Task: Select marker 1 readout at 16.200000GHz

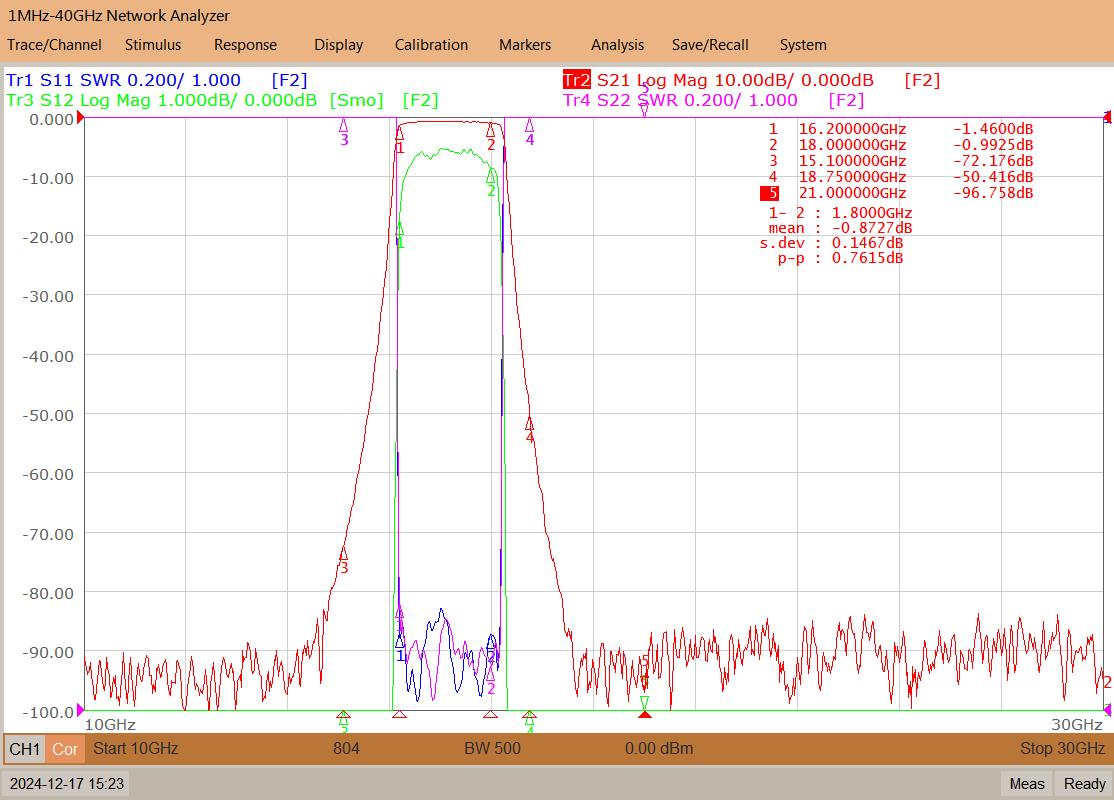Action: pos(900,129)
